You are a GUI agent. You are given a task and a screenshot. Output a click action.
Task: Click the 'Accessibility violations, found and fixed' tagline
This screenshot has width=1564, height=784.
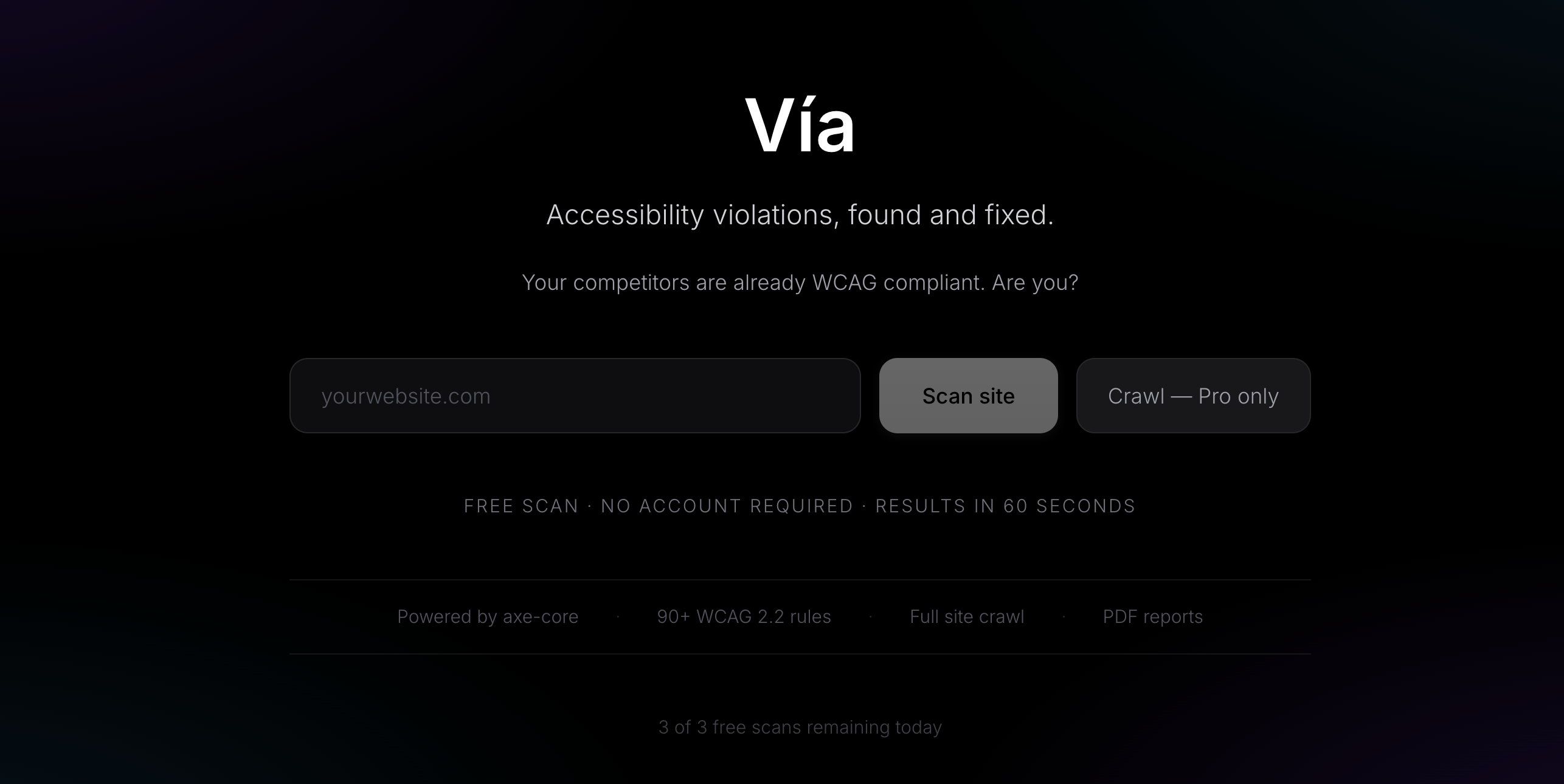800,215
